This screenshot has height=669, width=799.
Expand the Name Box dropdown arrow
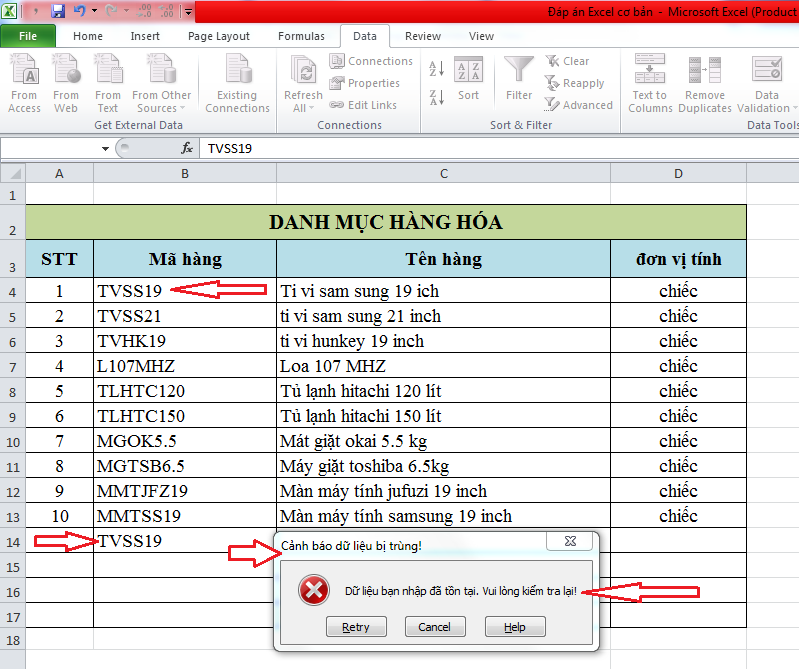click(105, 149)
